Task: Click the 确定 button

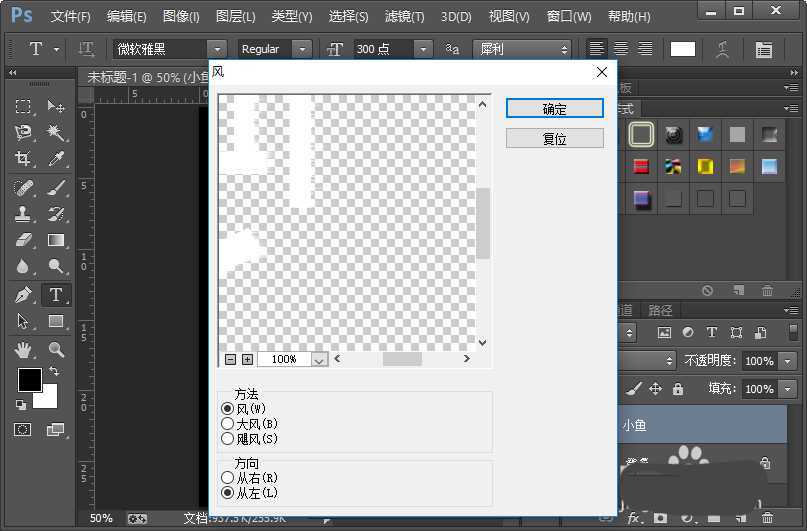Action: click(x=554, y=109)
